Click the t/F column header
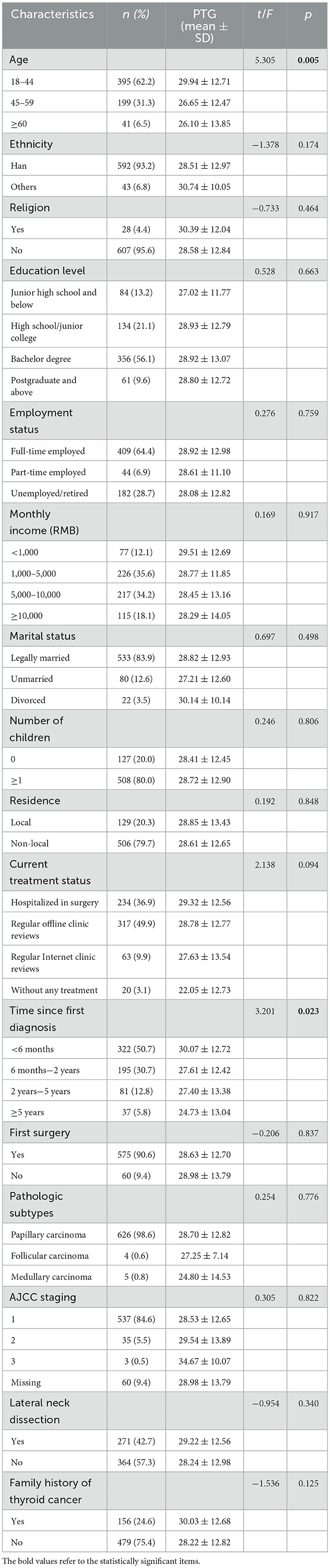Screen dimensions: 330x1568 [x=265, y=14]
